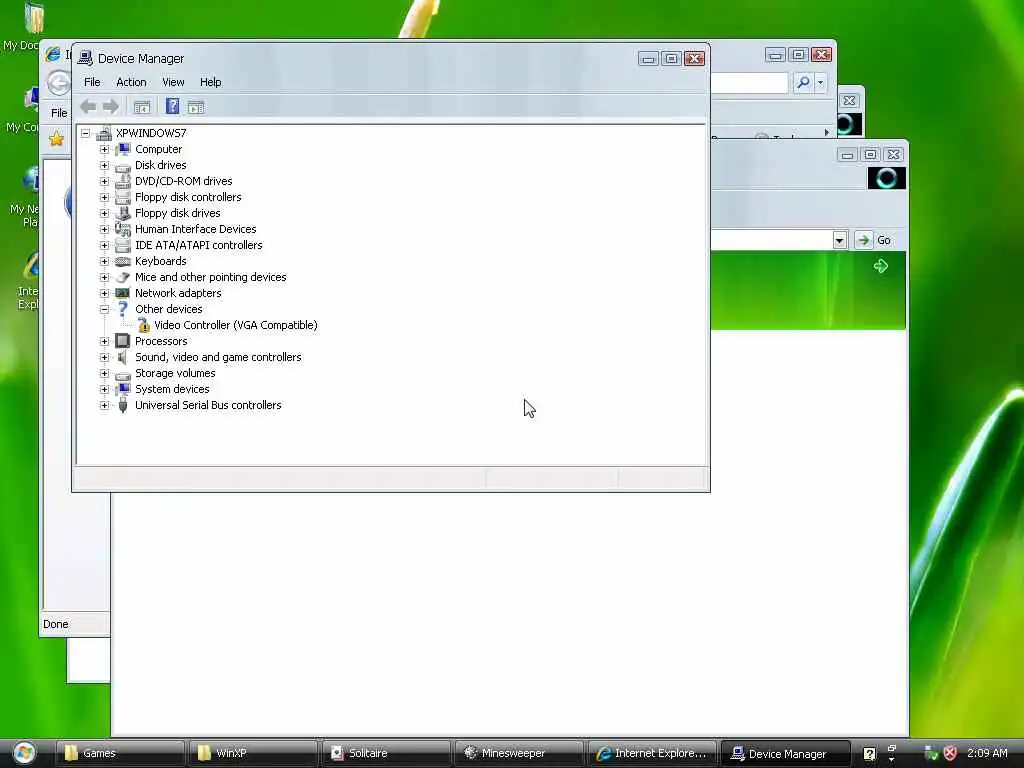Image resolution: width=1024 pixels, height=768 pixels.
Task: Click the search magnifier in Internet Explorer window
Action: click(803, 82)
